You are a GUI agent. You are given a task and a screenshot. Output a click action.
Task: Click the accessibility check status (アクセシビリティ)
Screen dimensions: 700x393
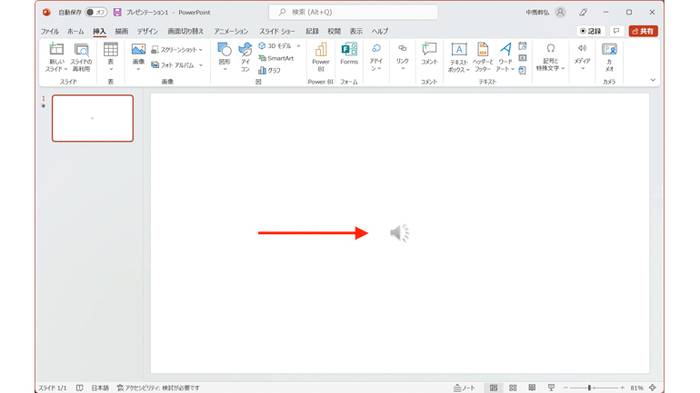158,388
